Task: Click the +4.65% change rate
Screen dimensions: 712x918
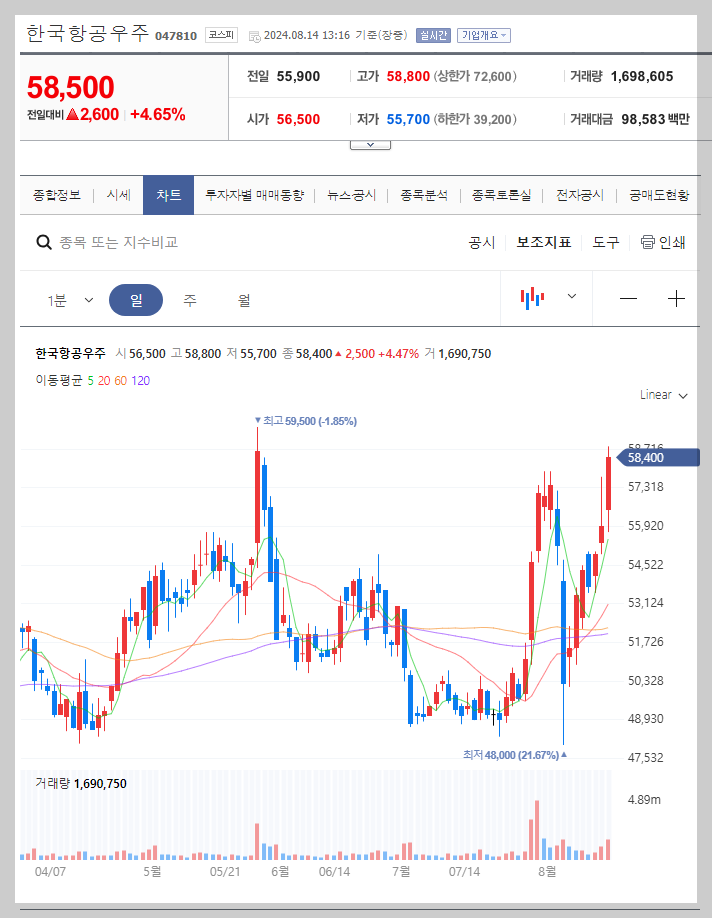Action: pos(158,114)
